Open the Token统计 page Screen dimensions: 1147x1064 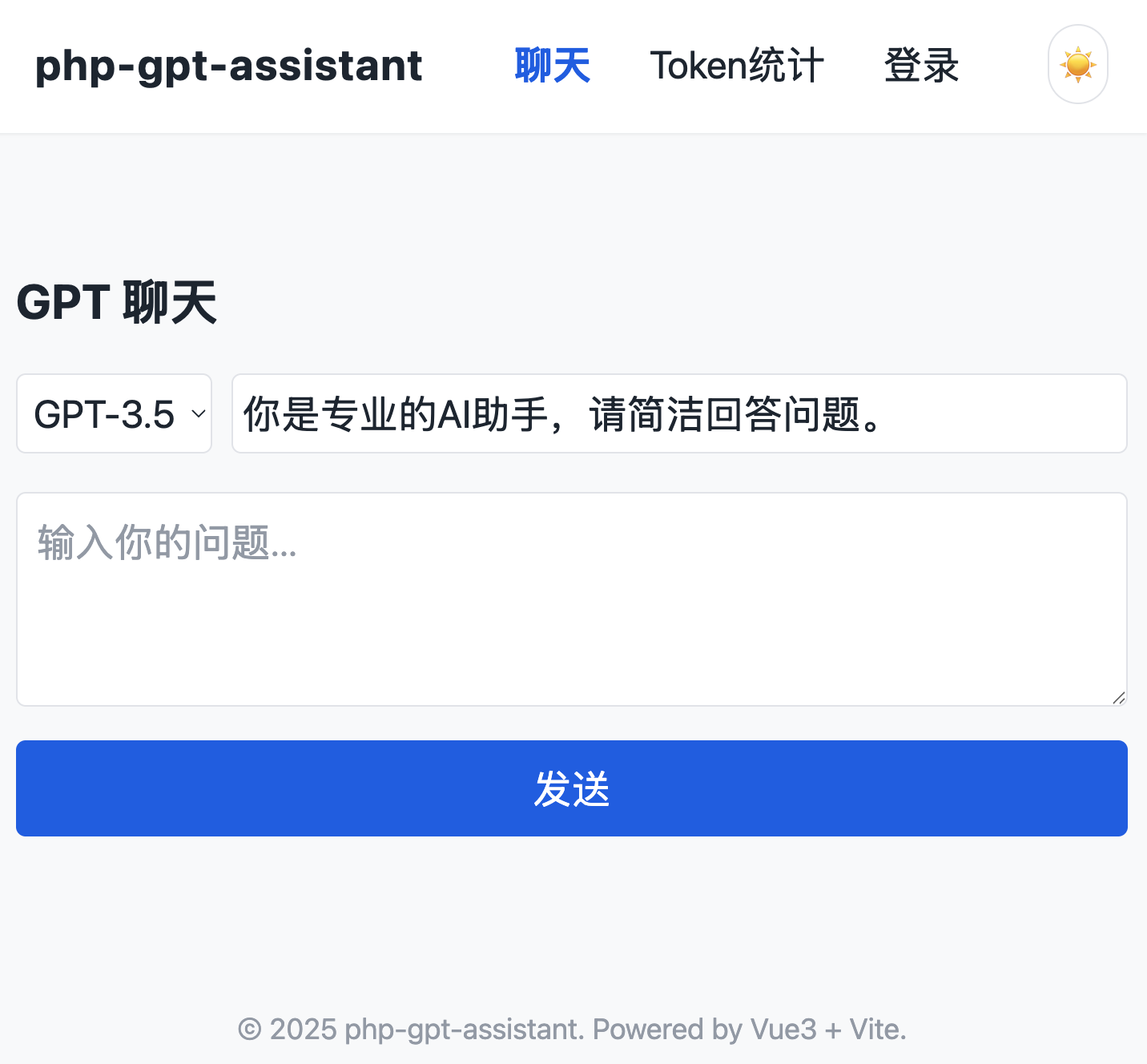(736, 66)
